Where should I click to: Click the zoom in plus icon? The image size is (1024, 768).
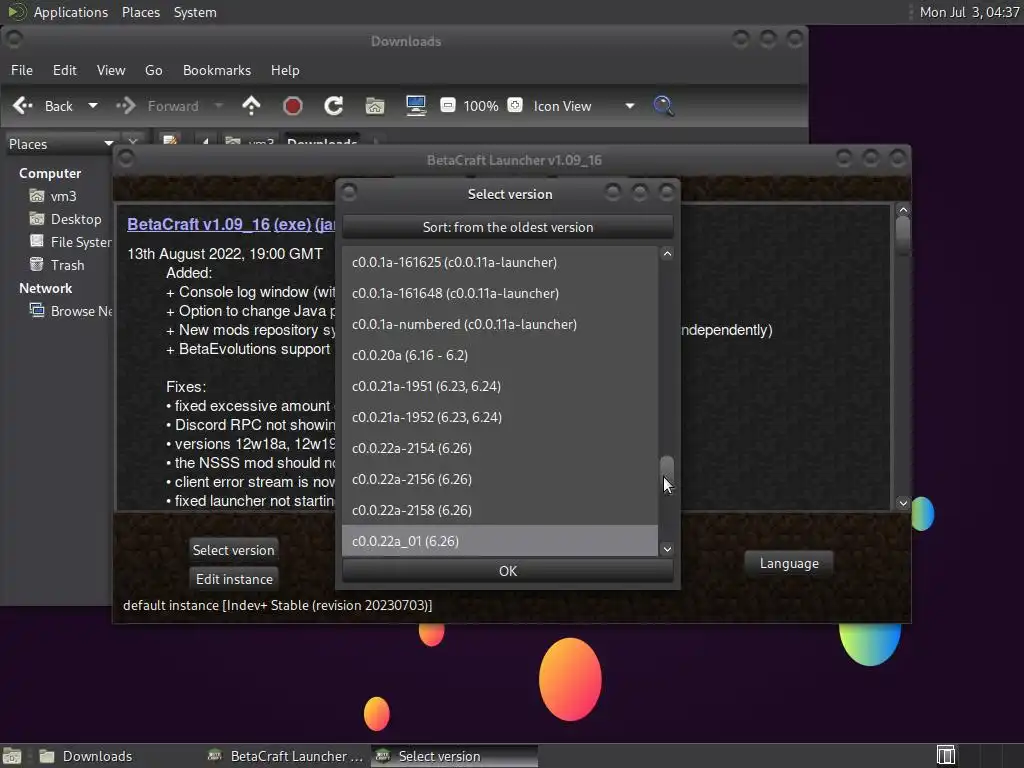tap(515, 105)
